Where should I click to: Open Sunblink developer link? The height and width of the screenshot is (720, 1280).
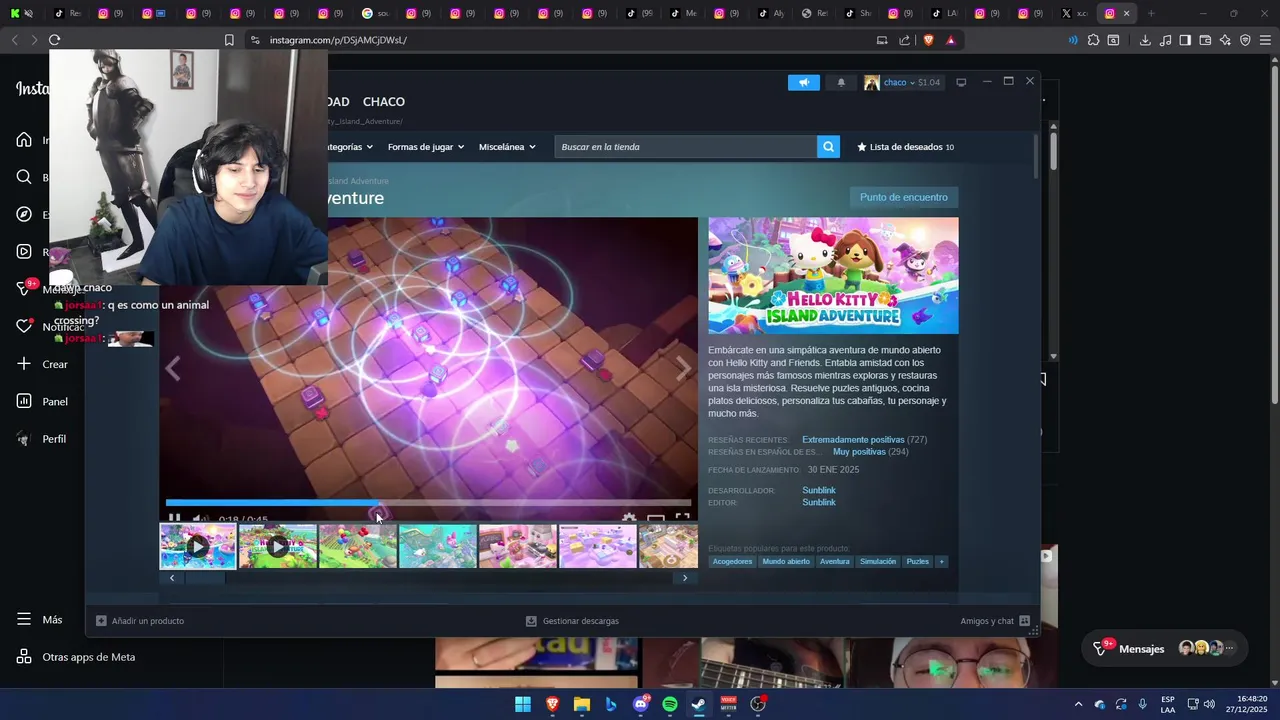819,491
